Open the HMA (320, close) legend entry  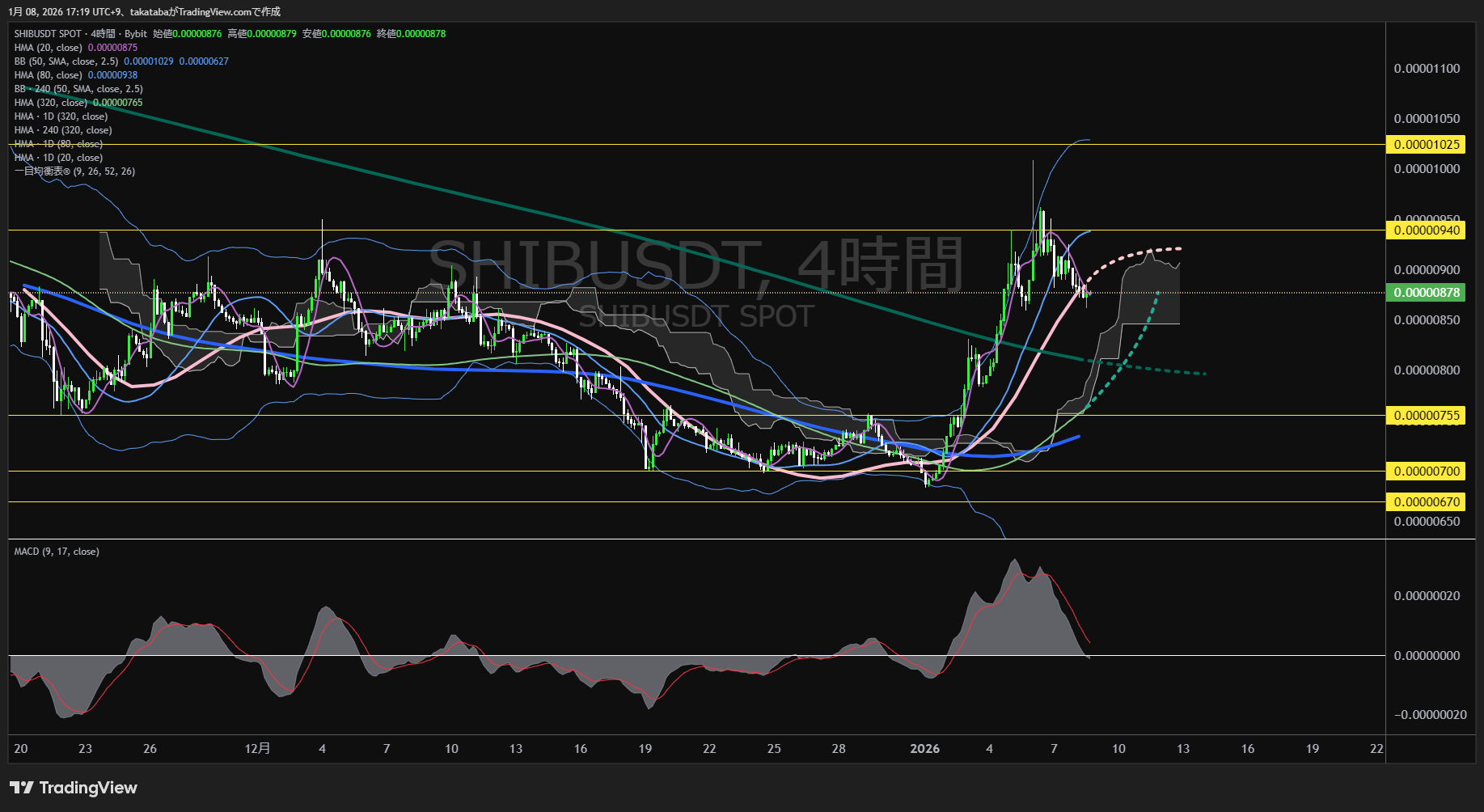coord(51,103)
